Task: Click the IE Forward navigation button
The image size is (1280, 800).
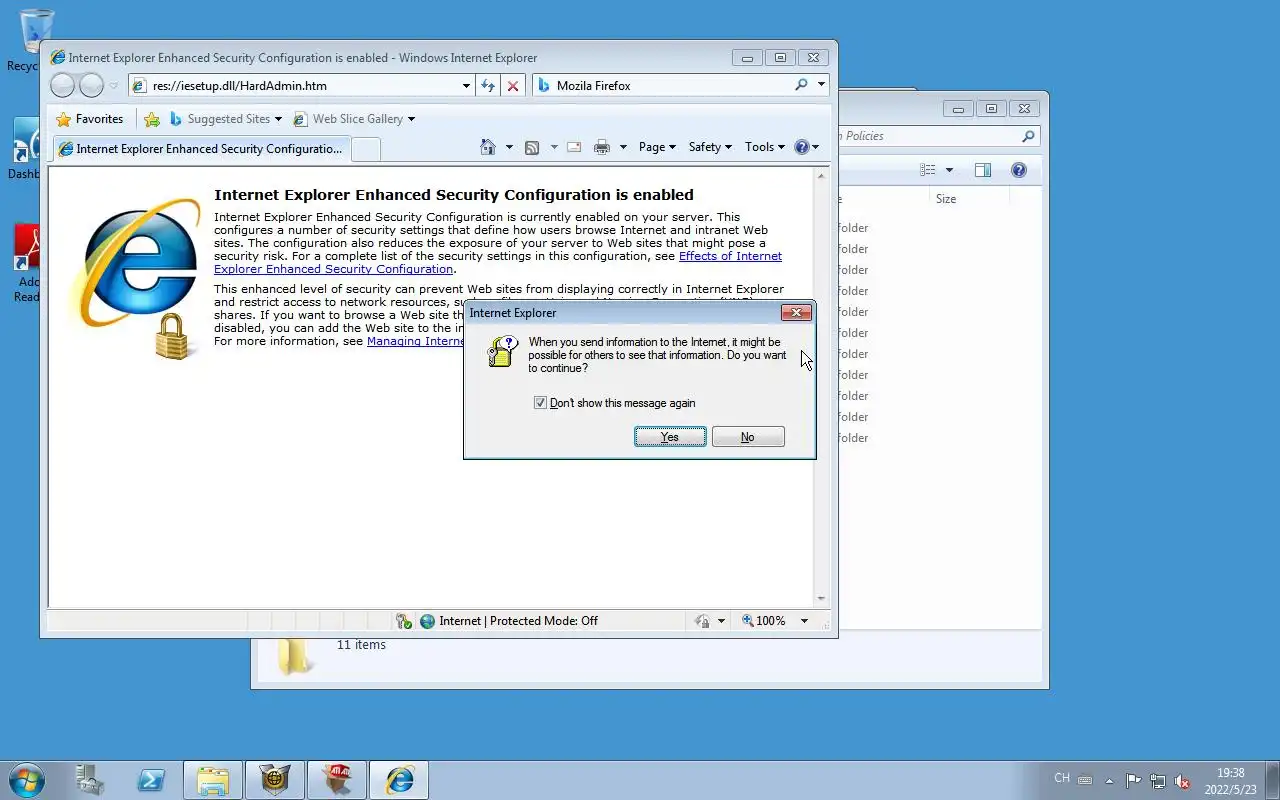Action: [91, 86]
